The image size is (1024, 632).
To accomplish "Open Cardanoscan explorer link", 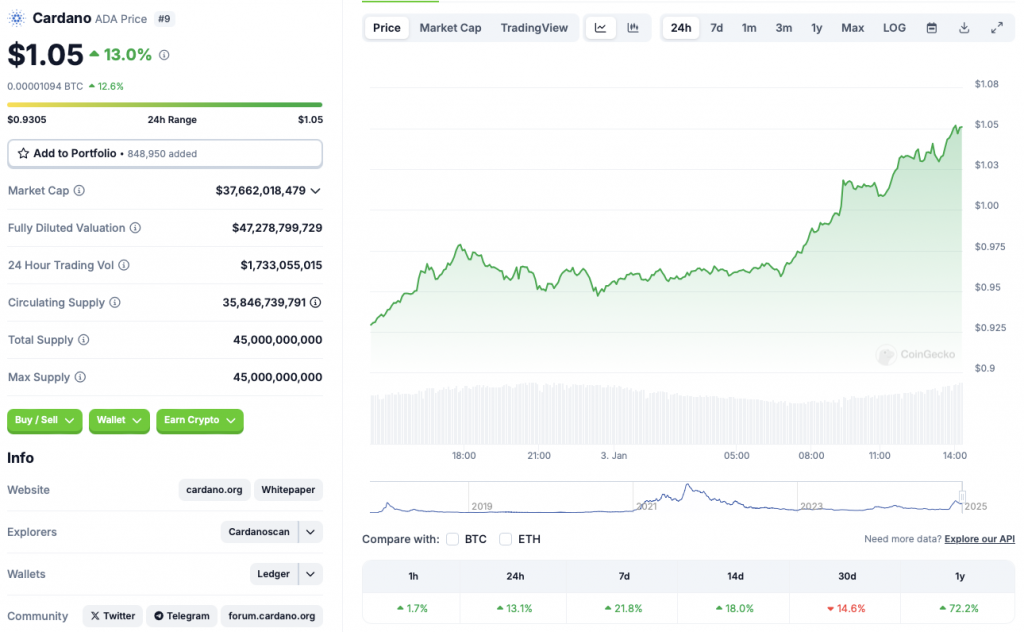I will [259, 531].
